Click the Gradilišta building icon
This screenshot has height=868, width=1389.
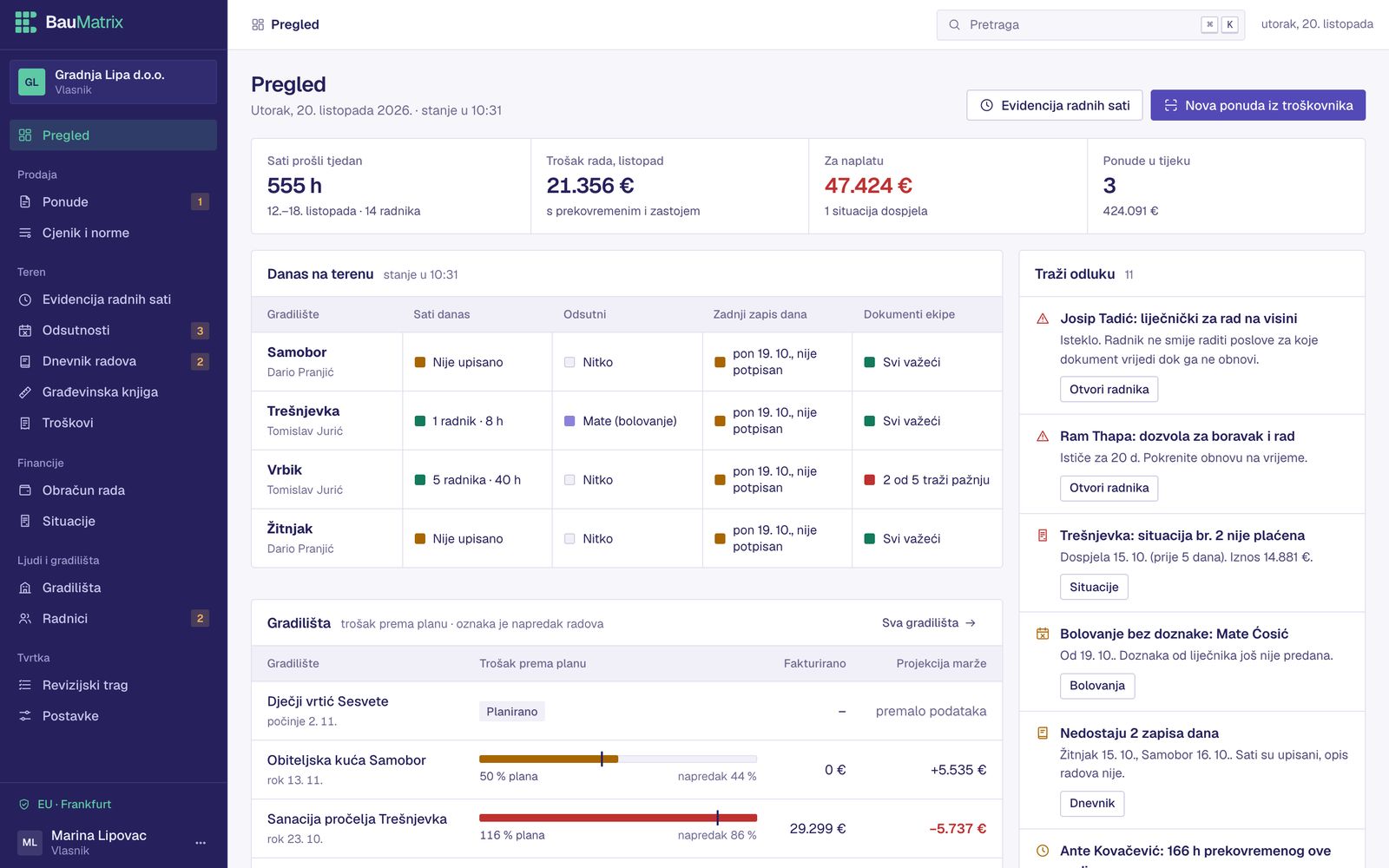pos(25,588)
